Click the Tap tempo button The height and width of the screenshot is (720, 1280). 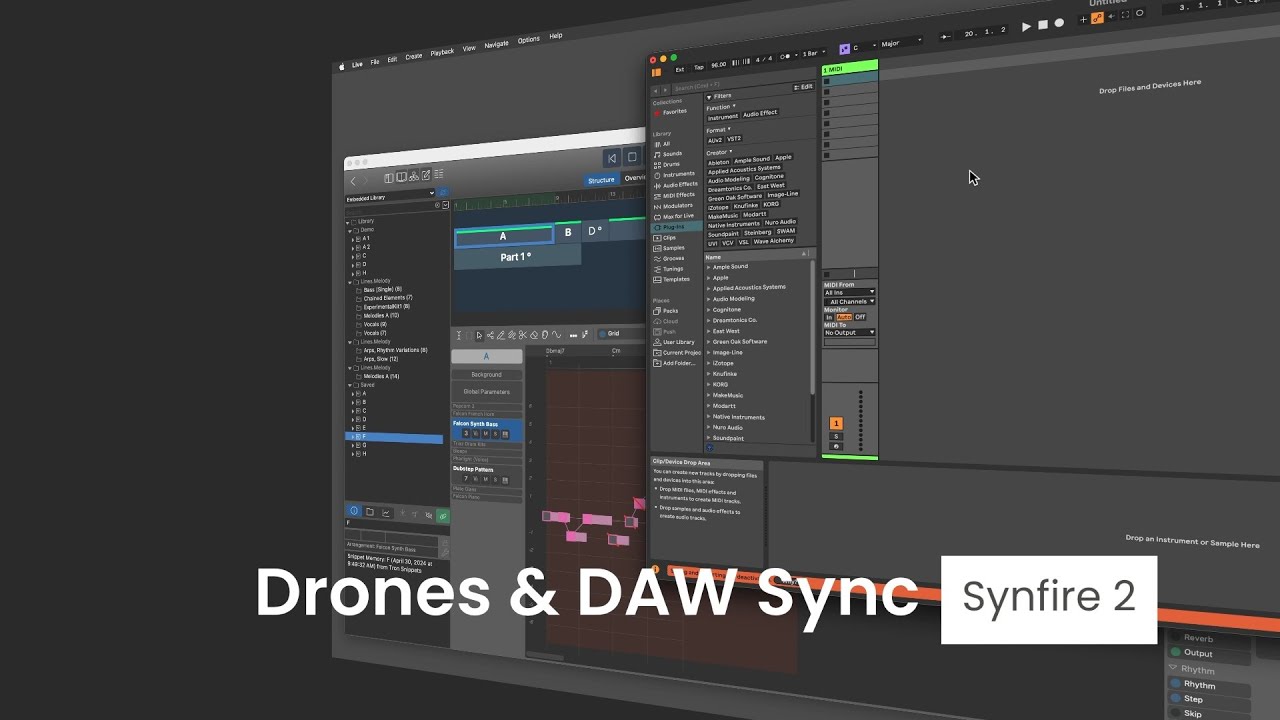tap(698, 67)
